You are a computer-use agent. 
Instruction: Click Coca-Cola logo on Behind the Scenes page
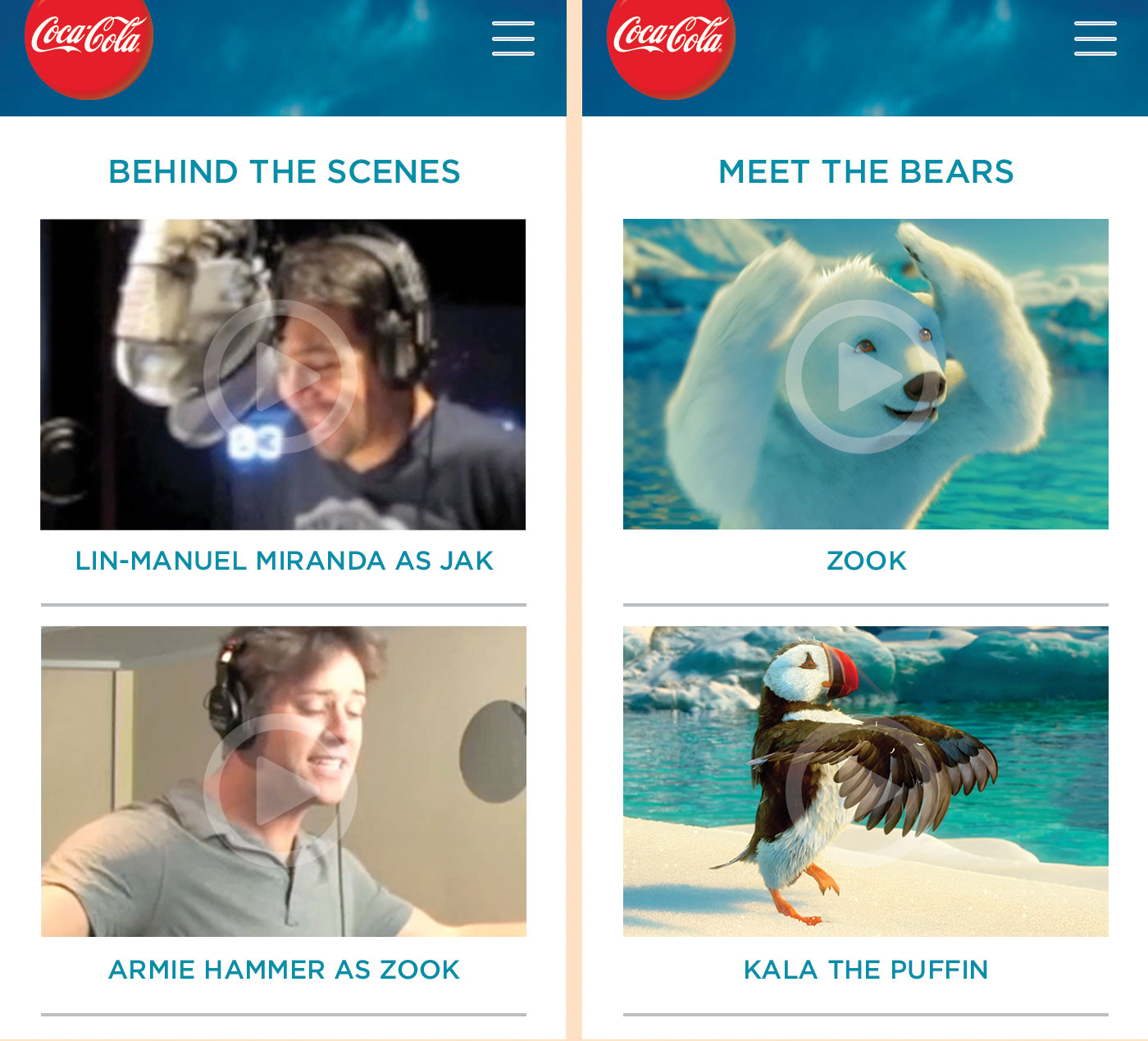click(x=89, y=46)
